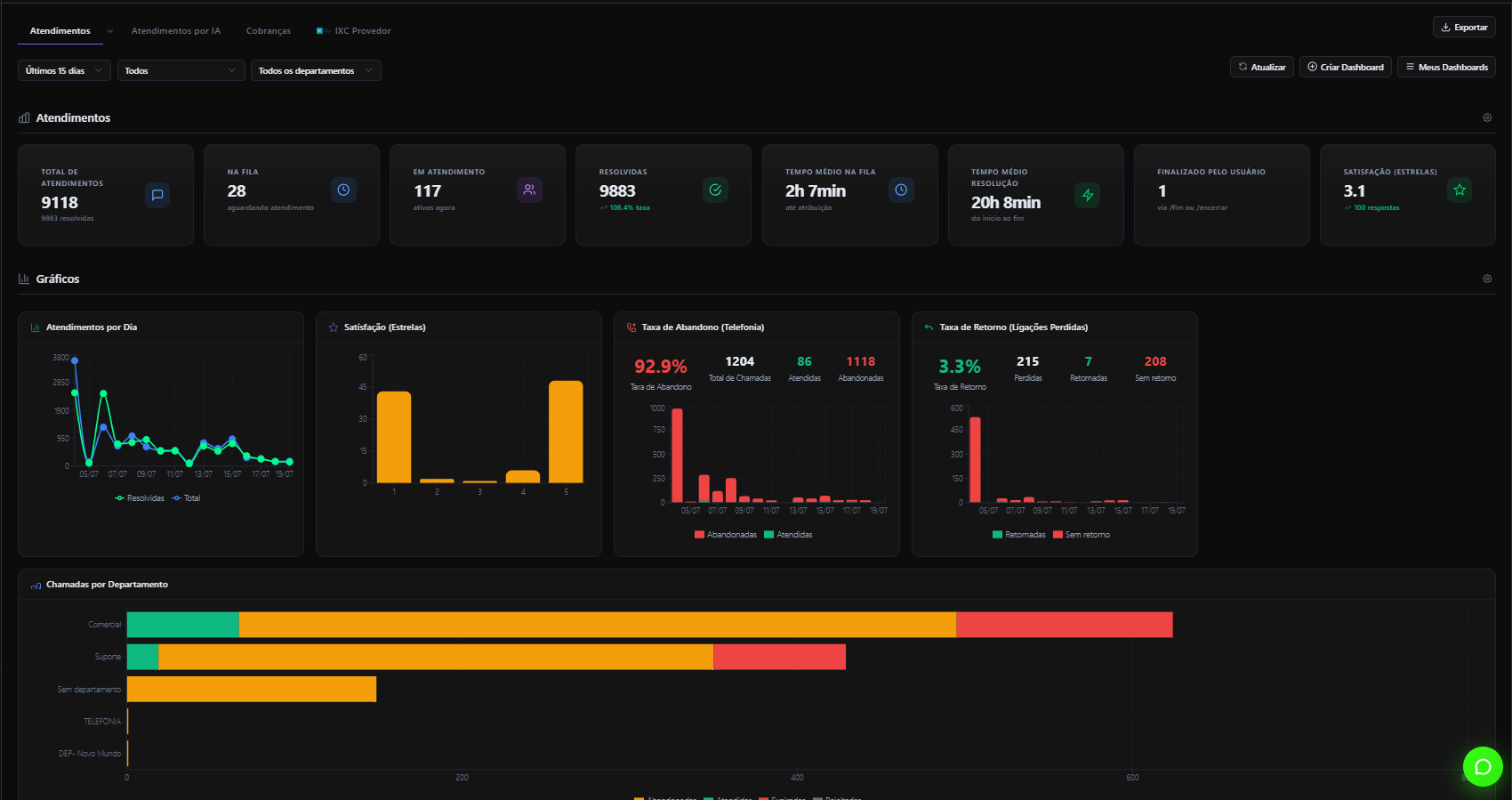Click the 1118 Abandonadas figure
The width and height of the screenshot is (1512, 800).
(x=861, y=361)
